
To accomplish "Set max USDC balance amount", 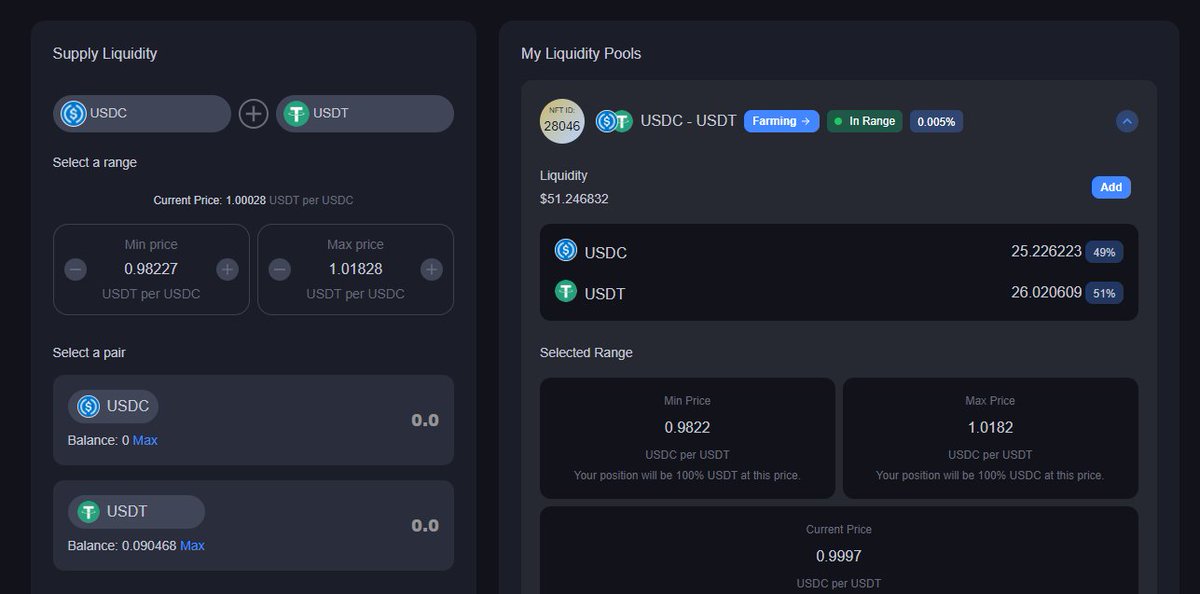I will coord(145,440).
